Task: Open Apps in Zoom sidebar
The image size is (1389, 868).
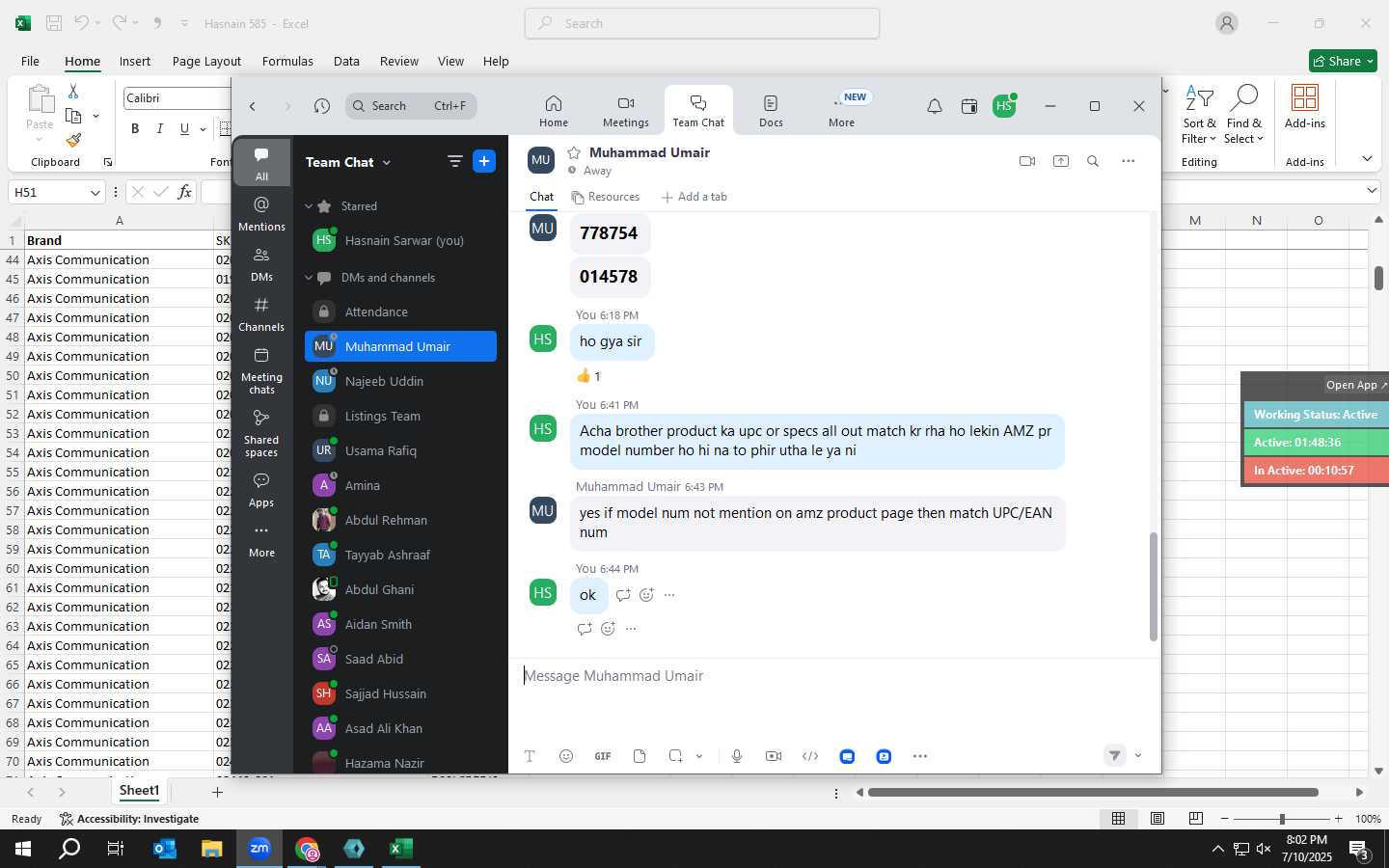Action: coord(261,489)
